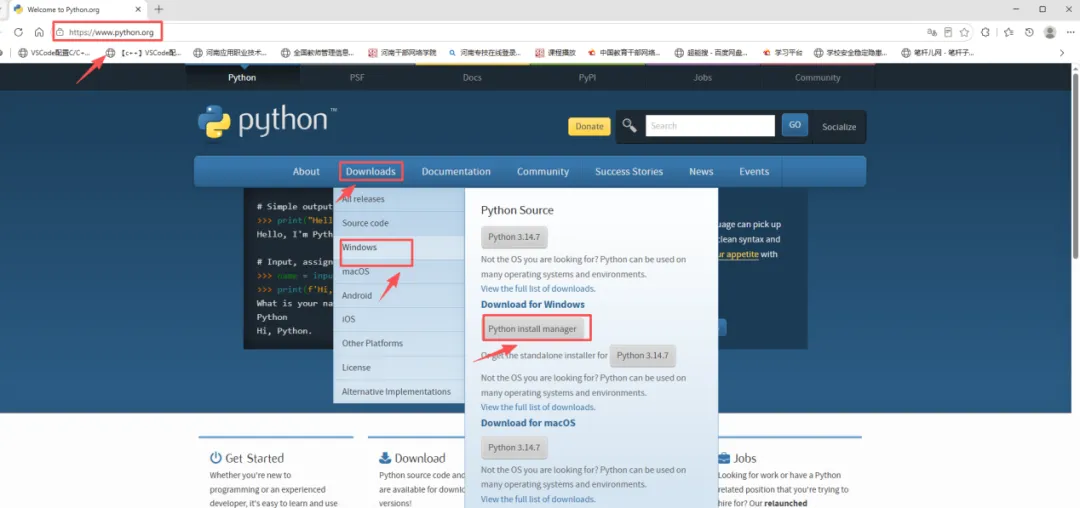Open the 河南干部网络学院 bookmark

(402, 52)
